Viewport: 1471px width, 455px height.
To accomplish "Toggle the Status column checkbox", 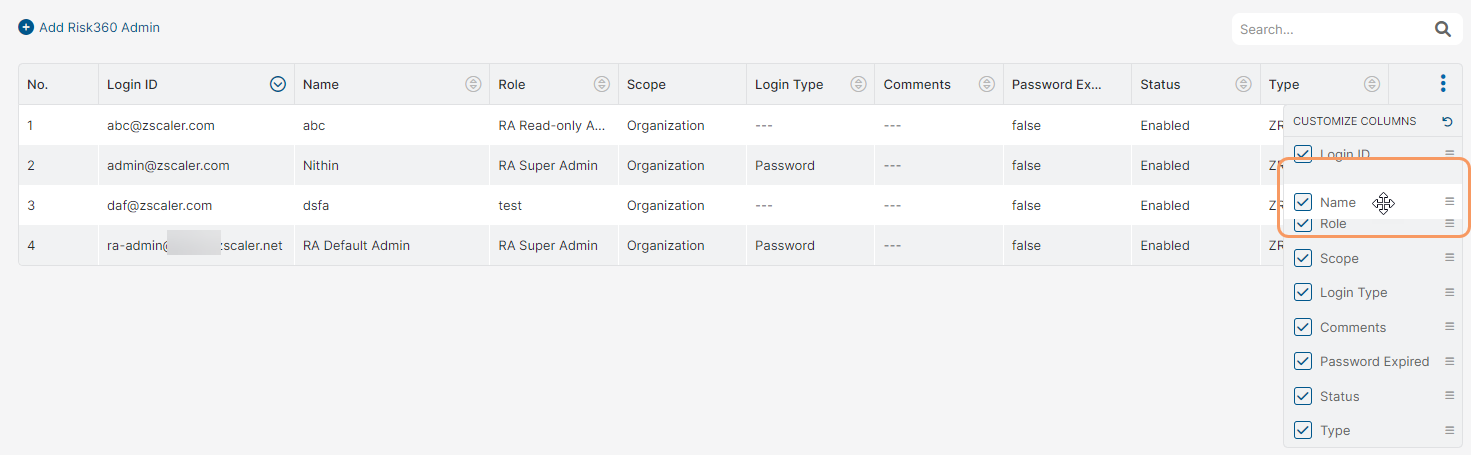I will tap(1303, 396).
